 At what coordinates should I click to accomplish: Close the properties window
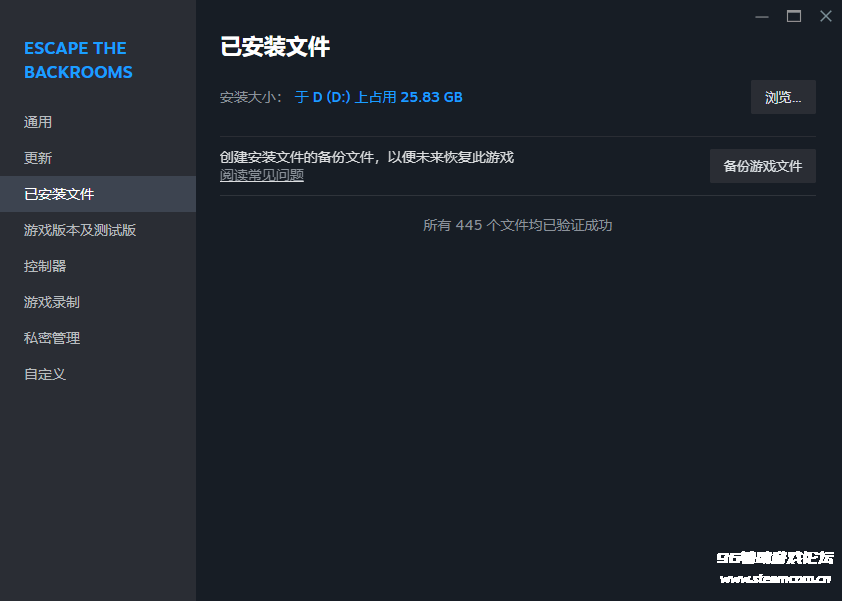click(826, 17)
